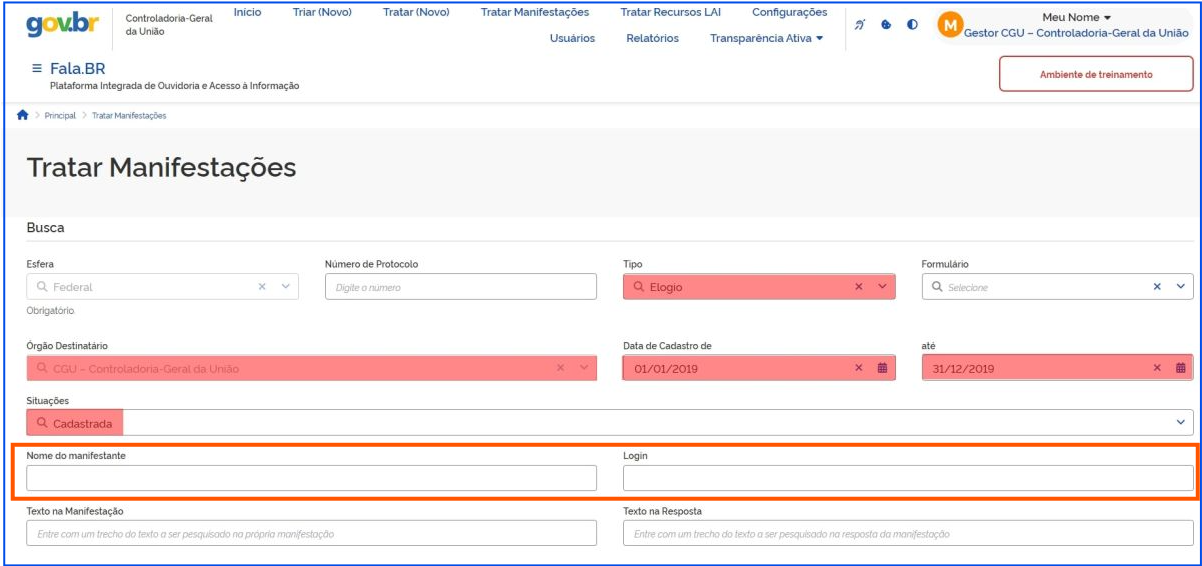
Task: Go to Tratar Recursos LAI
Action: 670,12
